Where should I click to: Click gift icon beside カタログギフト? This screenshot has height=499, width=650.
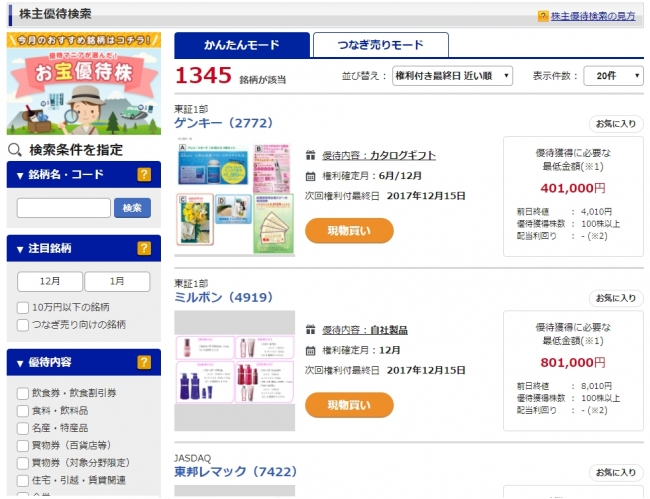(310, 155)
